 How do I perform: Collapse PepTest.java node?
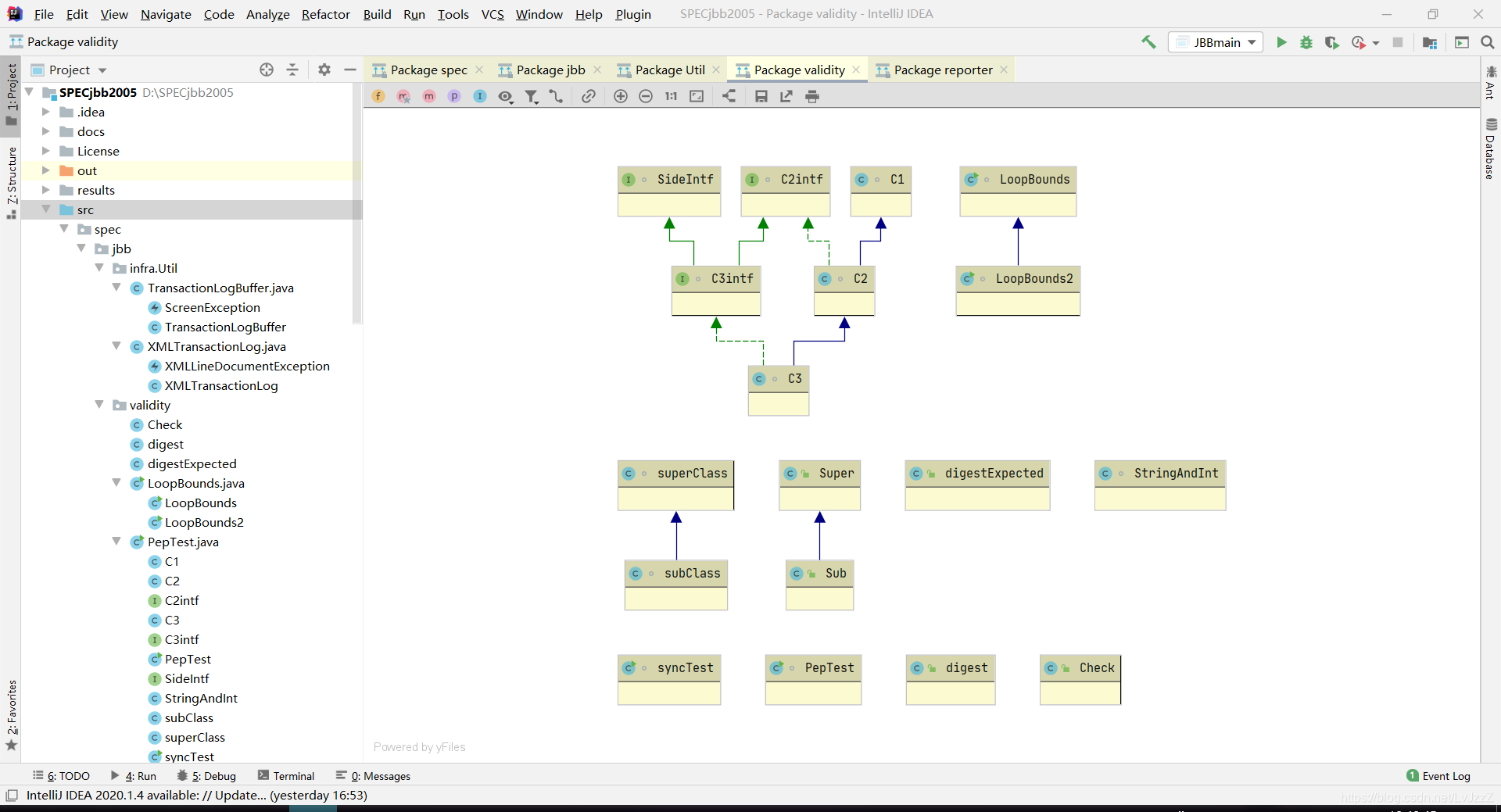[x=116, y=542]
